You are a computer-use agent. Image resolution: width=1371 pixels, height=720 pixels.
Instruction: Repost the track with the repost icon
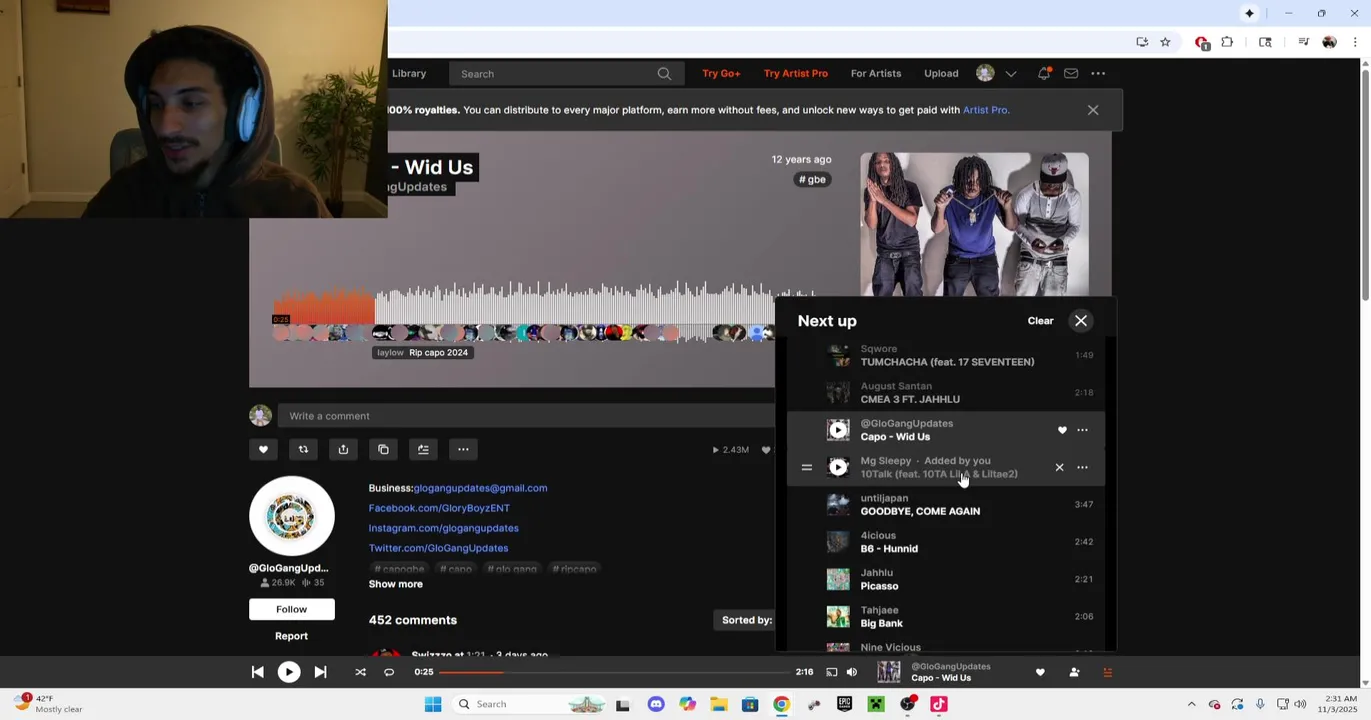pos(303,449)
